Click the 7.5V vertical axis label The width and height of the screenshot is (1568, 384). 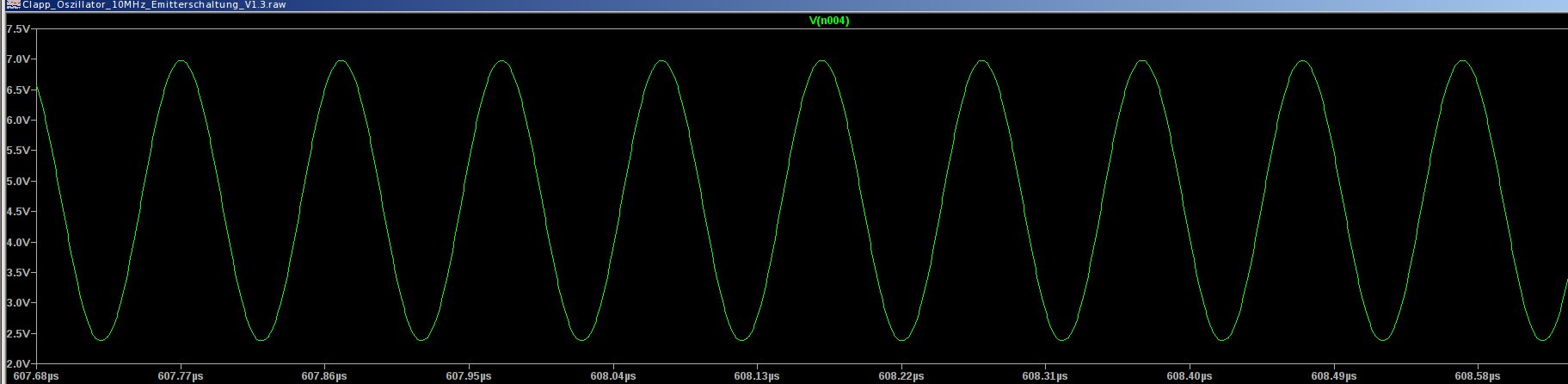click(x=18, y=28)
